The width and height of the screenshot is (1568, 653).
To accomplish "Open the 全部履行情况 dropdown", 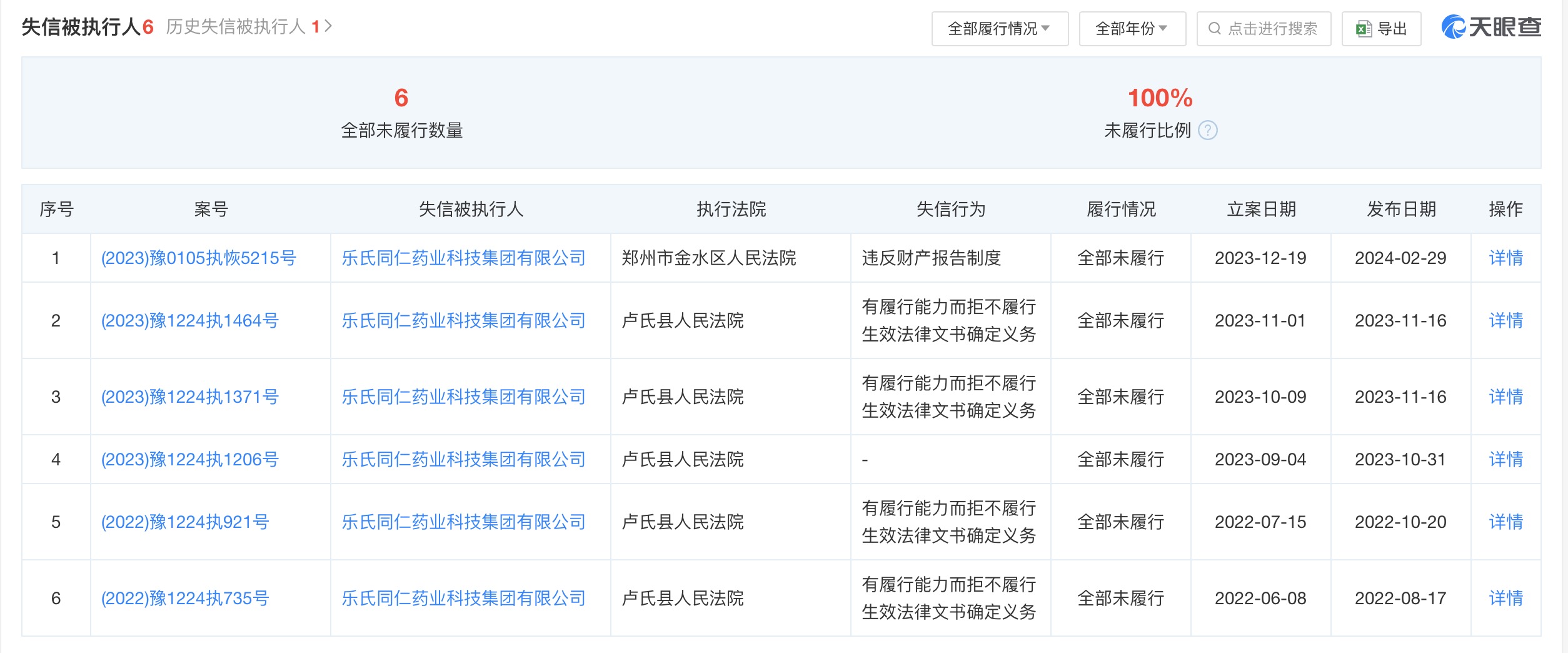I will [x=1000, y=29].
